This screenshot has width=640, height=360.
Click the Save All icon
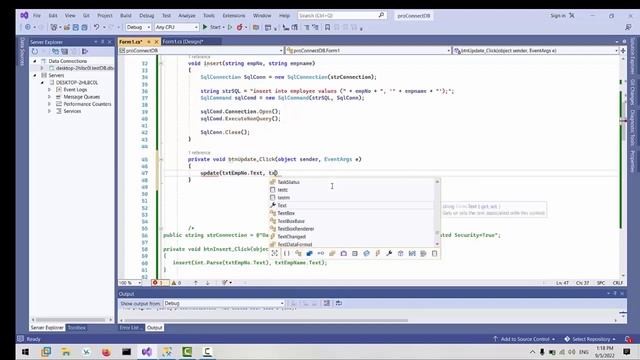tap(84, 27)
